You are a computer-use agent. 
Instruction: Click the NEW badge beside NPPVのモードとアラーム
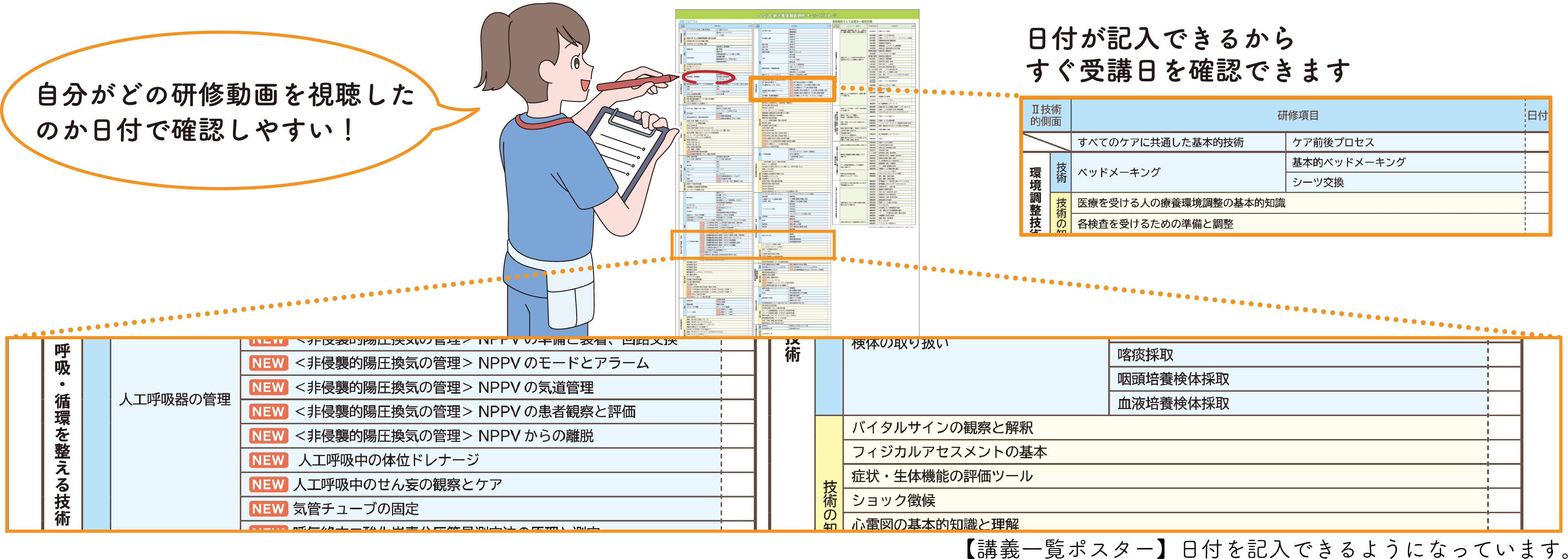coord(269,363)
